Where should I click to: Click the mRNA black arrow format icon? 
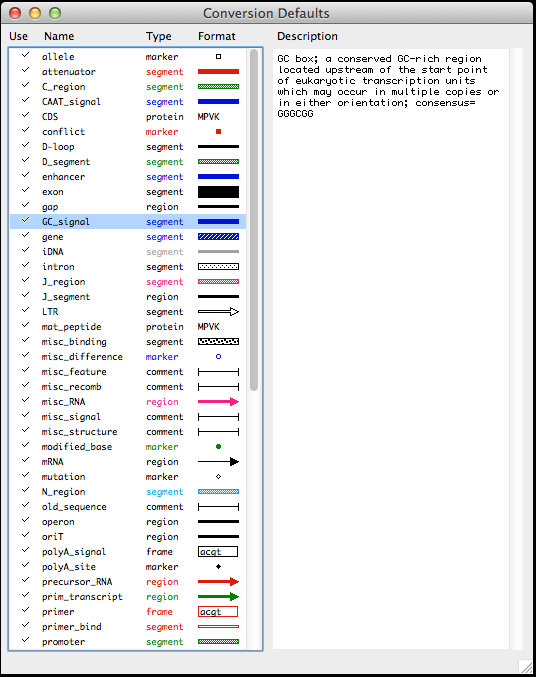(218, 462)
